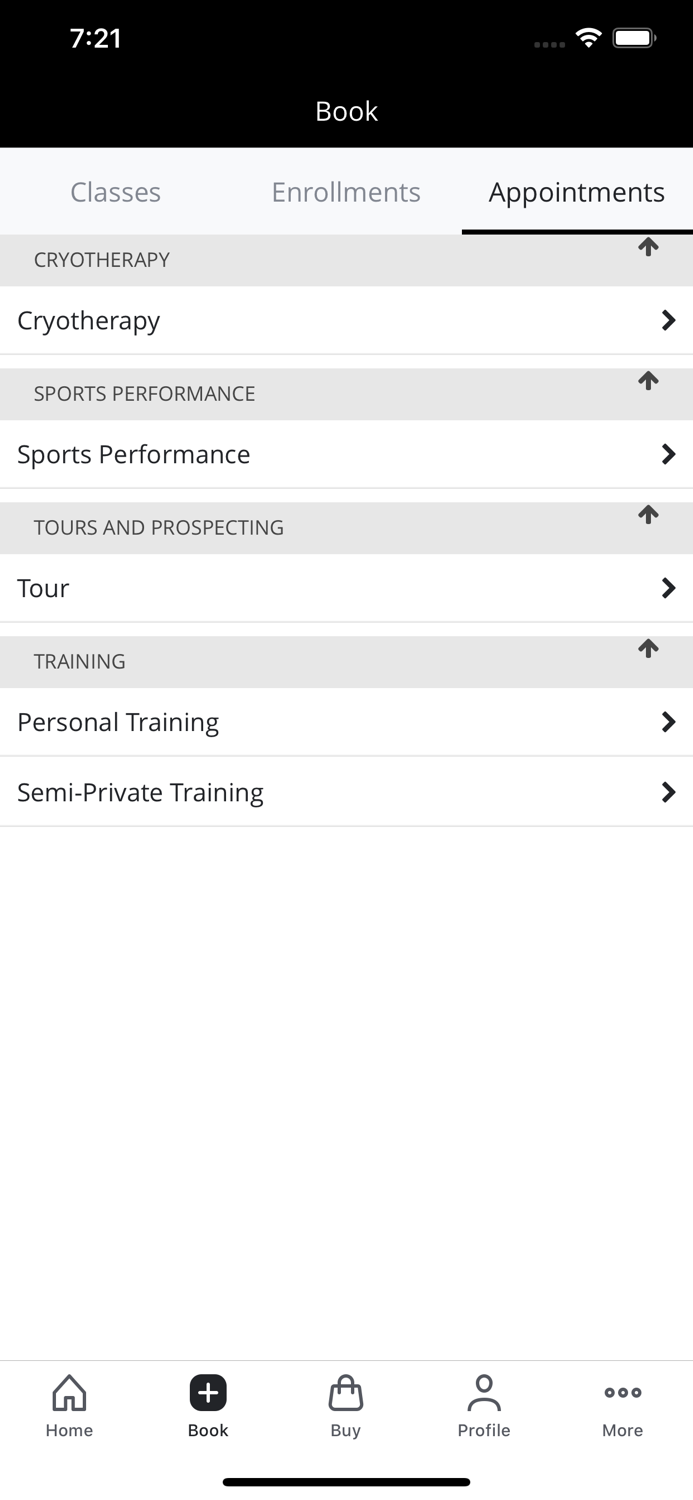Tap the Home icon in bottom bar
The image size is (693, 1500).
pyautogui.click(x=69, y=1393)
